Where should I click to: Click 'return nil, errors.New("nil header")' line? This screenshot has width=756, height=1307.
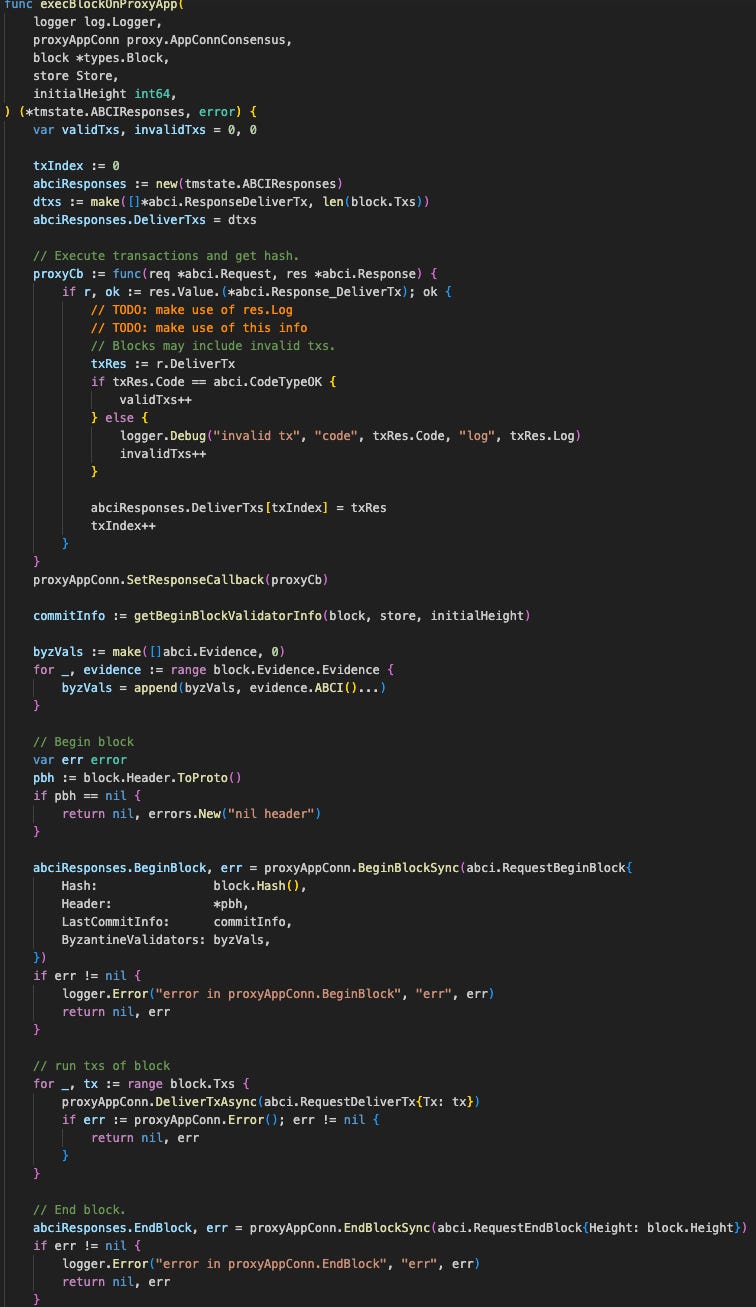click(191, 813)
